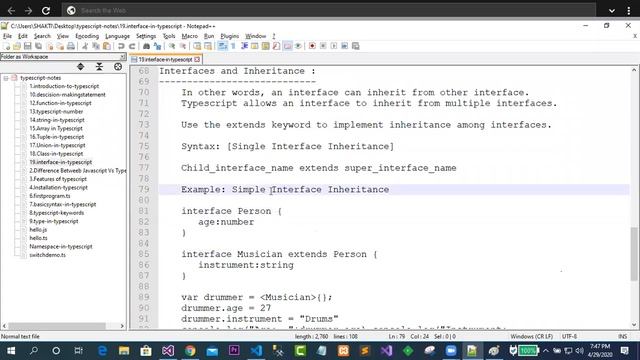
Task: Close the Folder as Workspace panel
Action: 123,56
